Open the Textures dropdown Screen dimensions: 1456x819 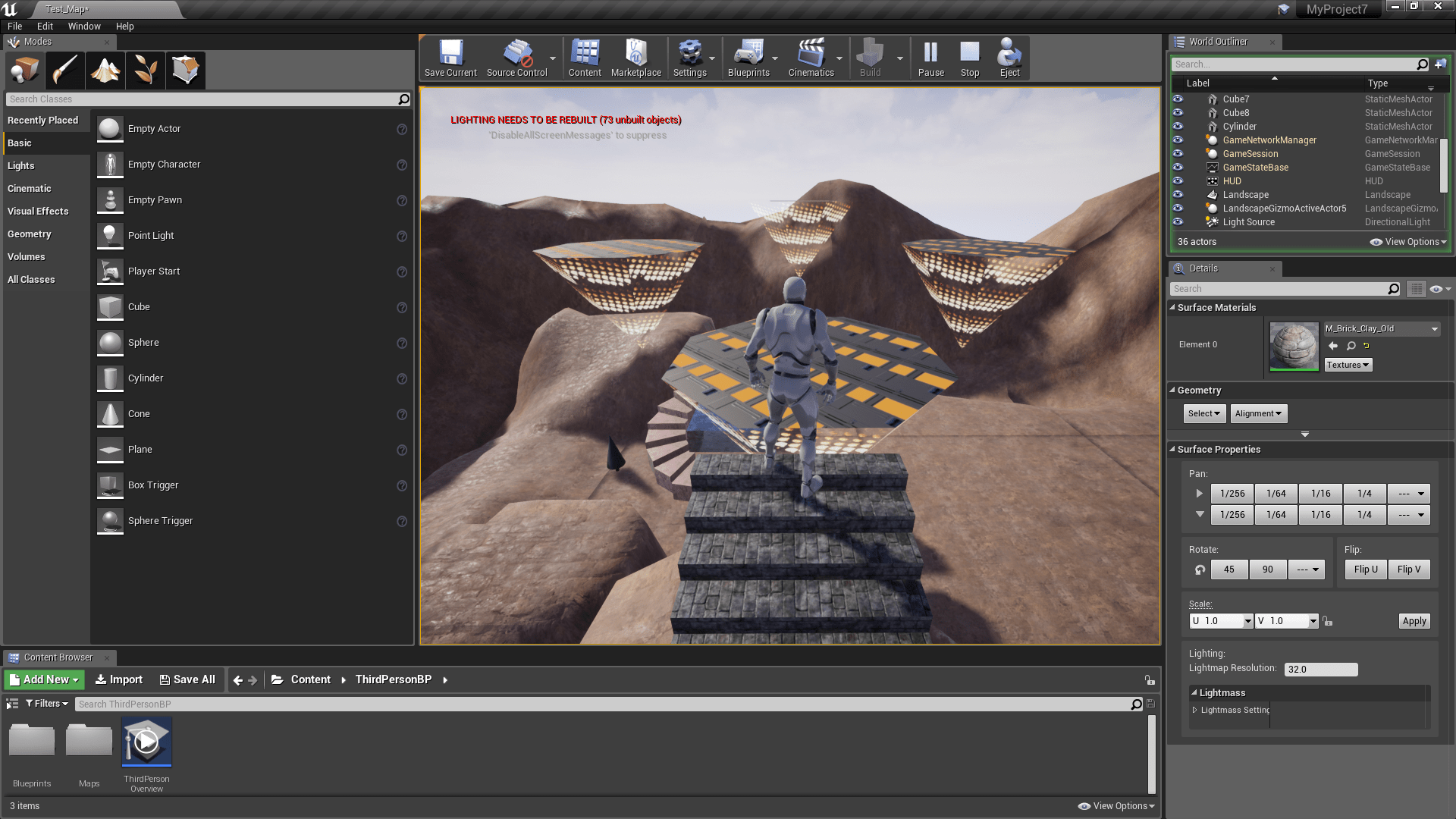click(1348, 366)
